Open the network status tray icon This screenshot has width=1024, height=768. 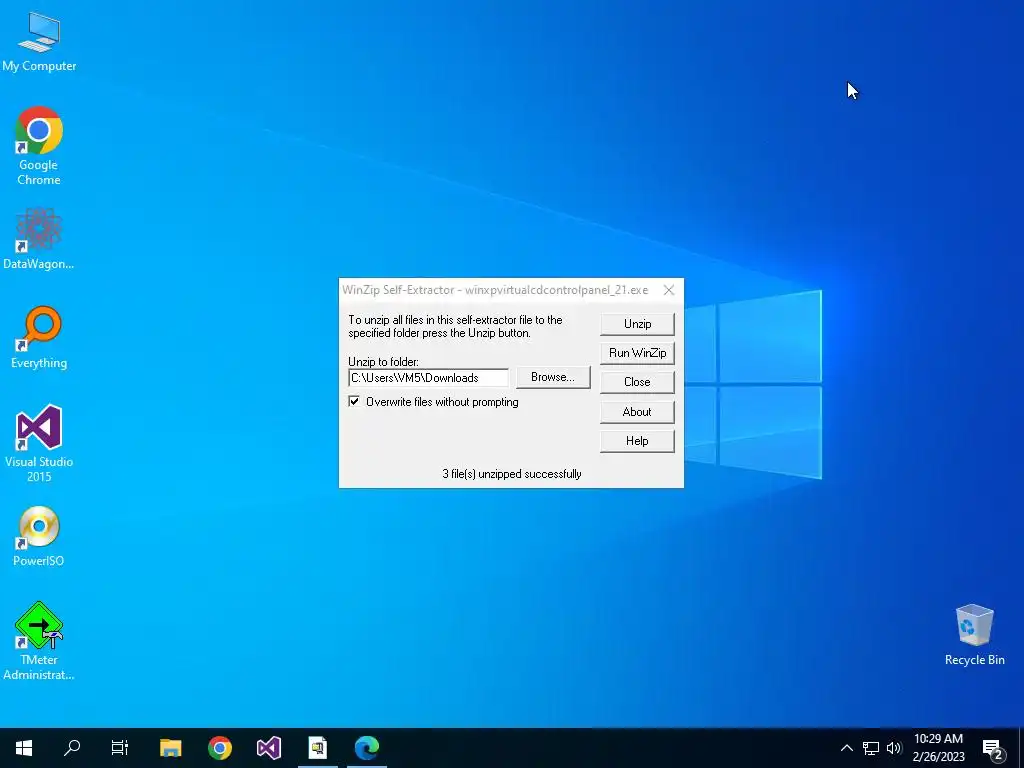(x=871, y=748)
